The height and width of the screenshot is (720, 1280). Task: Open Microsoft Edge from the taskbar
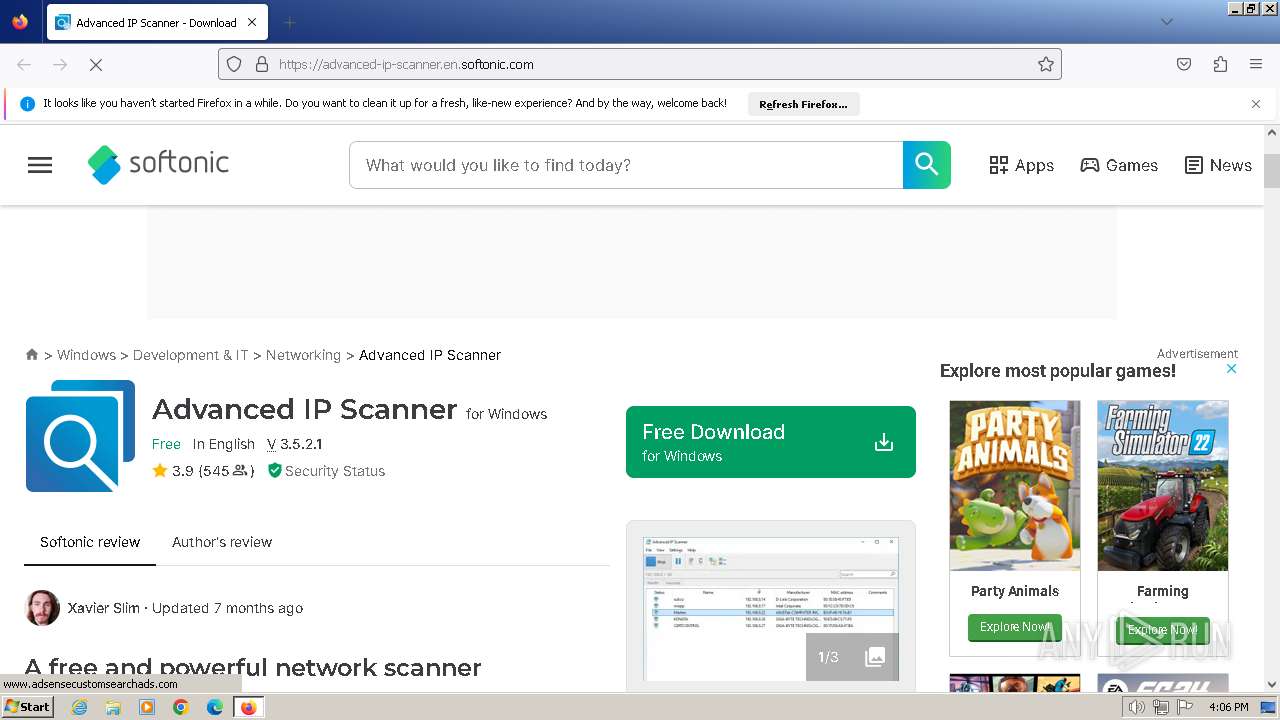(215, 707)
